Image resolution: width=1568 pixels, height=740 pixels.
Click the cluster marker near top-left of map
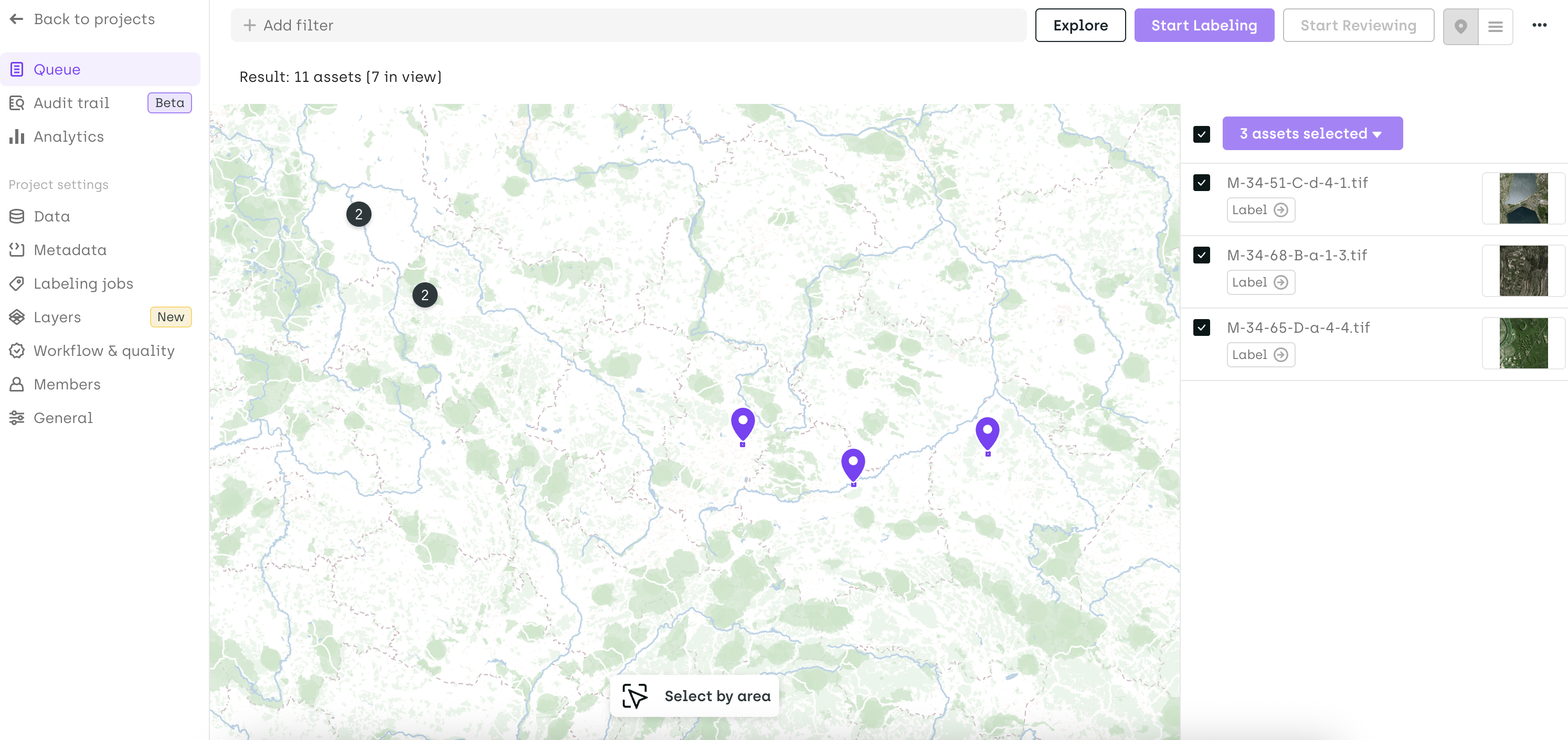[358, 214]
